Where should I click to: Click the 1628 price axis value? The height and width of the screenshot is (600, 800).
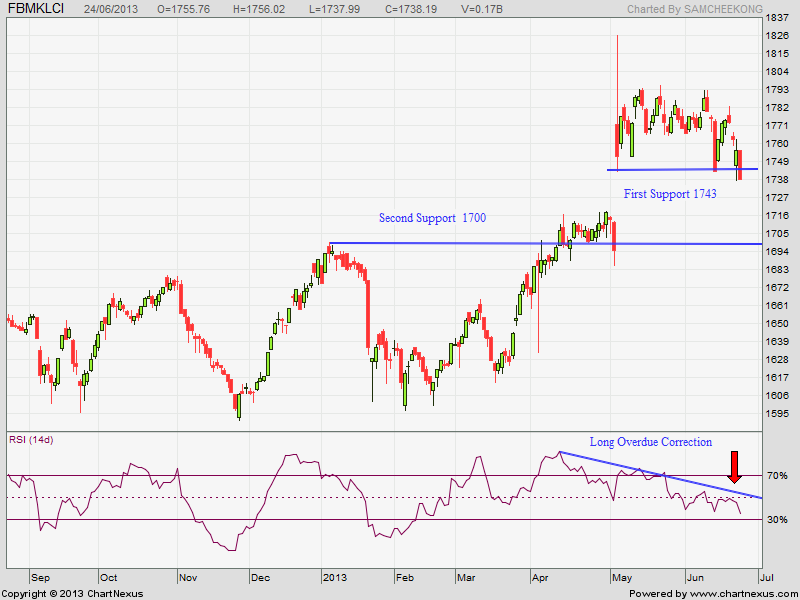(778, 359)
